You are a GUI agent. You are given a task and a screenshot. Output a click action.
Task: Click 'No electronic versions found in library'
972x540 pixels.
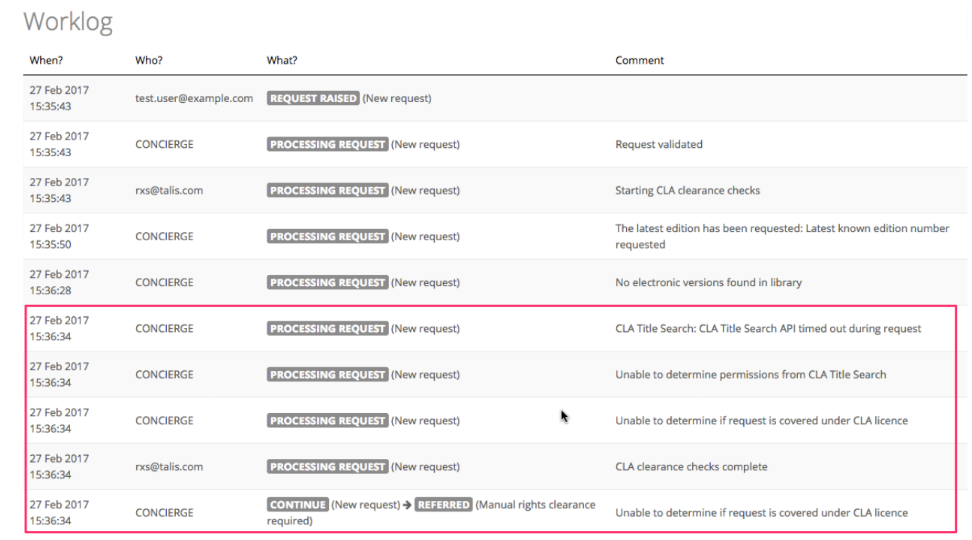[x=708, y=282]
